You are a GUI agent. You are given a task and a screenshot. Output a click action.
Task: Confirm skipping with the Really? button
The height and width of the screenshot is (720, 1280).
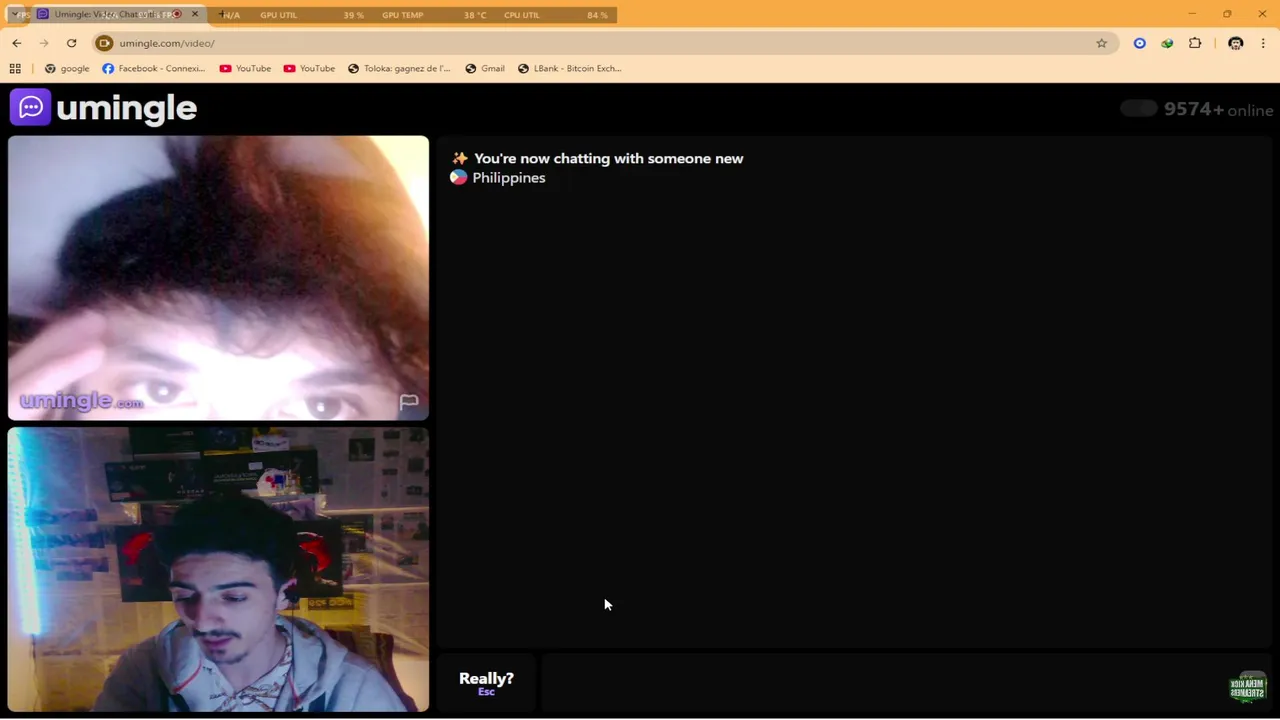(486, 682)
